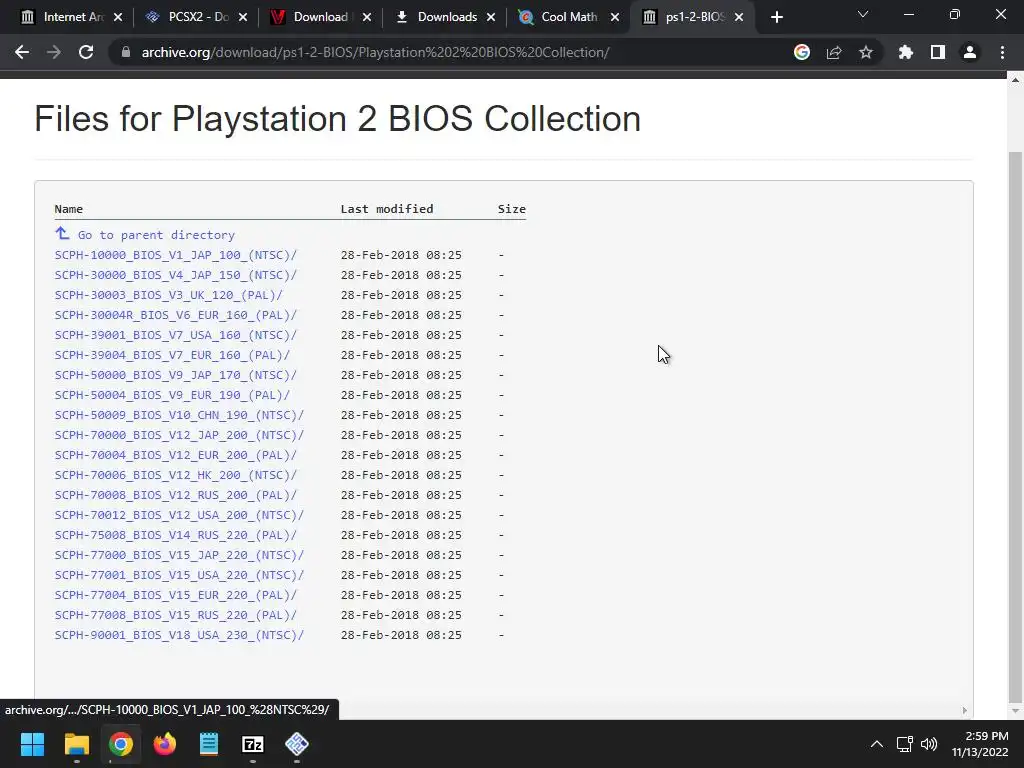Open SCPH-50009_BIOS_V10_CHN_190 folder
This screenshot has width=1024, height=768.
point(180,415)
